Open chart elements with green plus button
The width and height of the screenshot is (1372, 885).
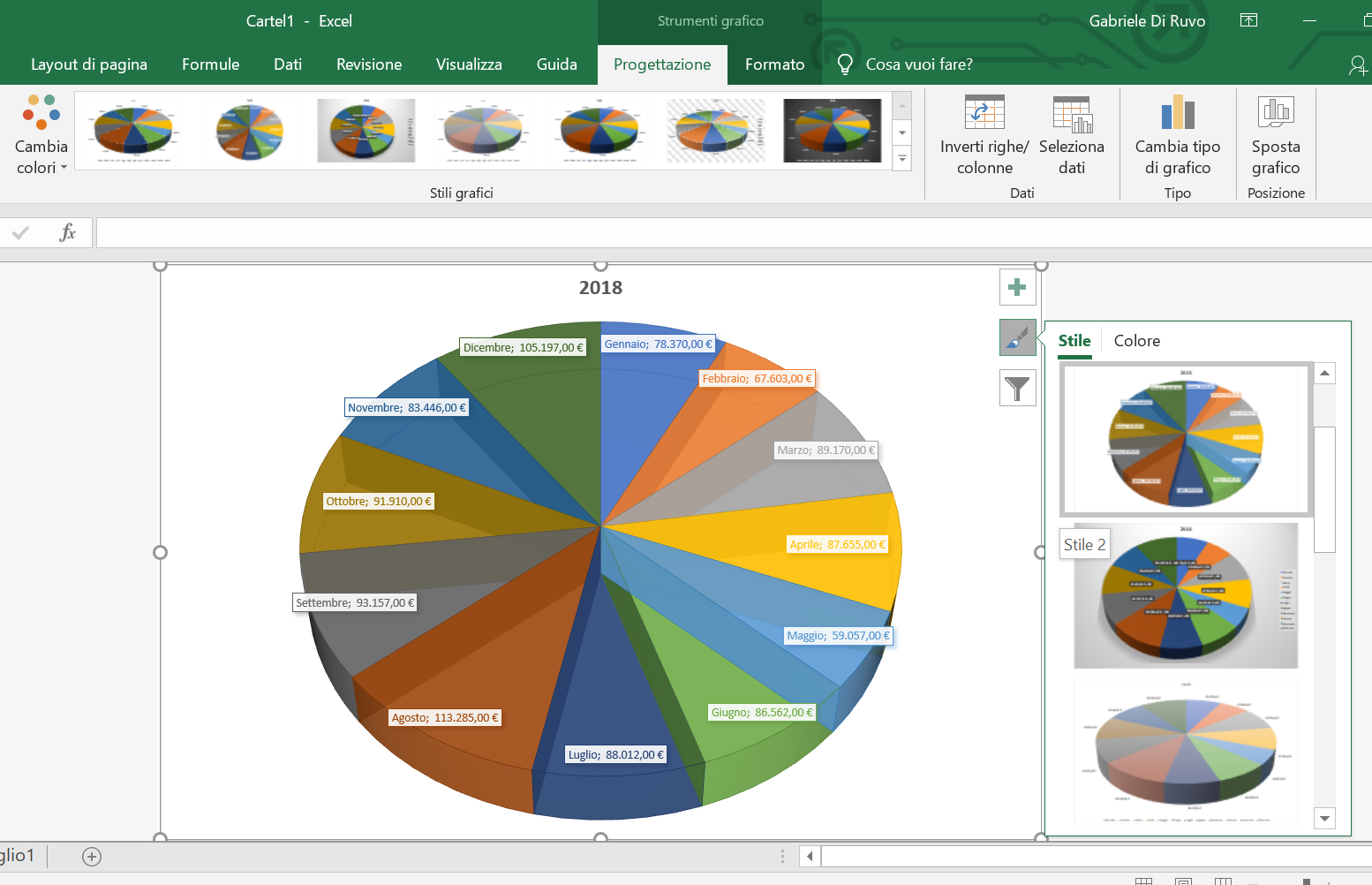pyautogui.click(x=1017, y=287)
